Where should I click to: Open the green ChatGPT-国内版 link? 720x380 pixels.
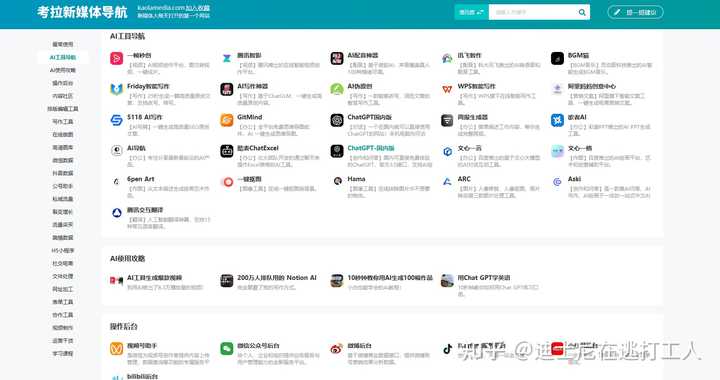coord(371,148)
